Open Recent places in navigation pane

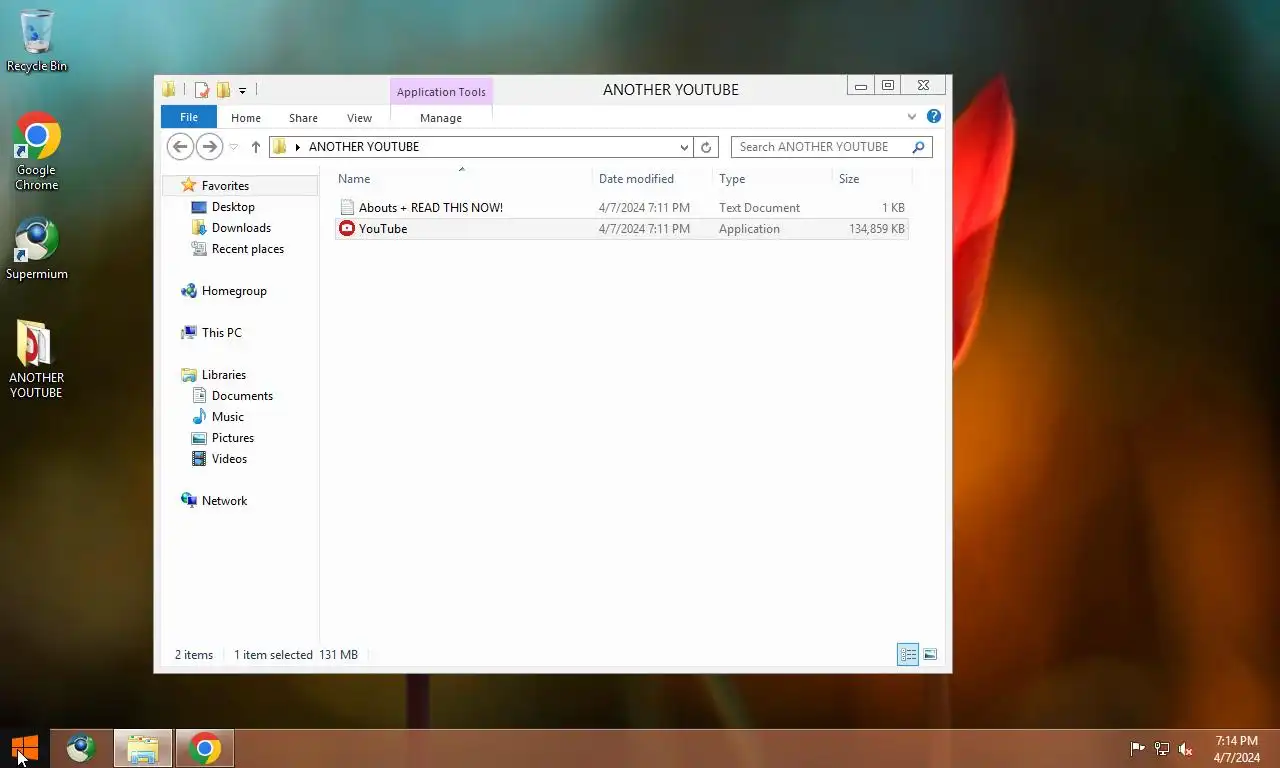(248, 249)
